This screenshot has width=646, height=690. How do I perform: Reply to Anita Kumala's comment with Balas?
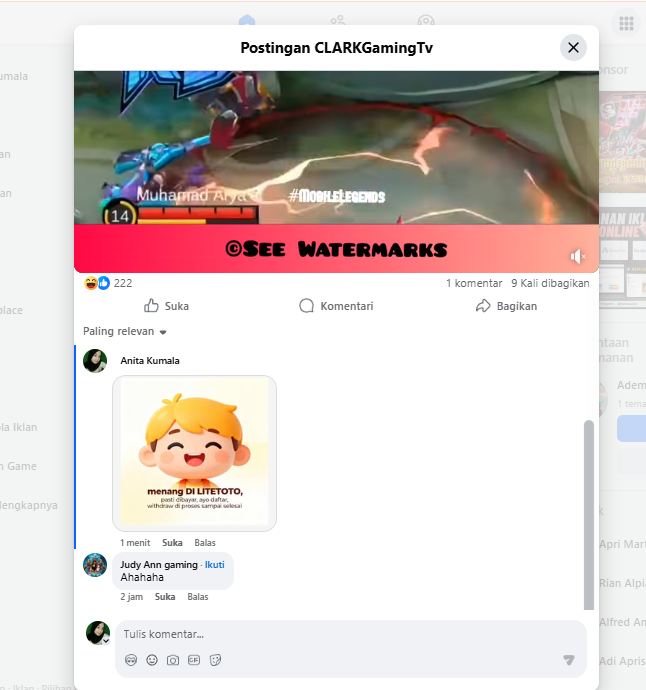(x=205, y=543)
